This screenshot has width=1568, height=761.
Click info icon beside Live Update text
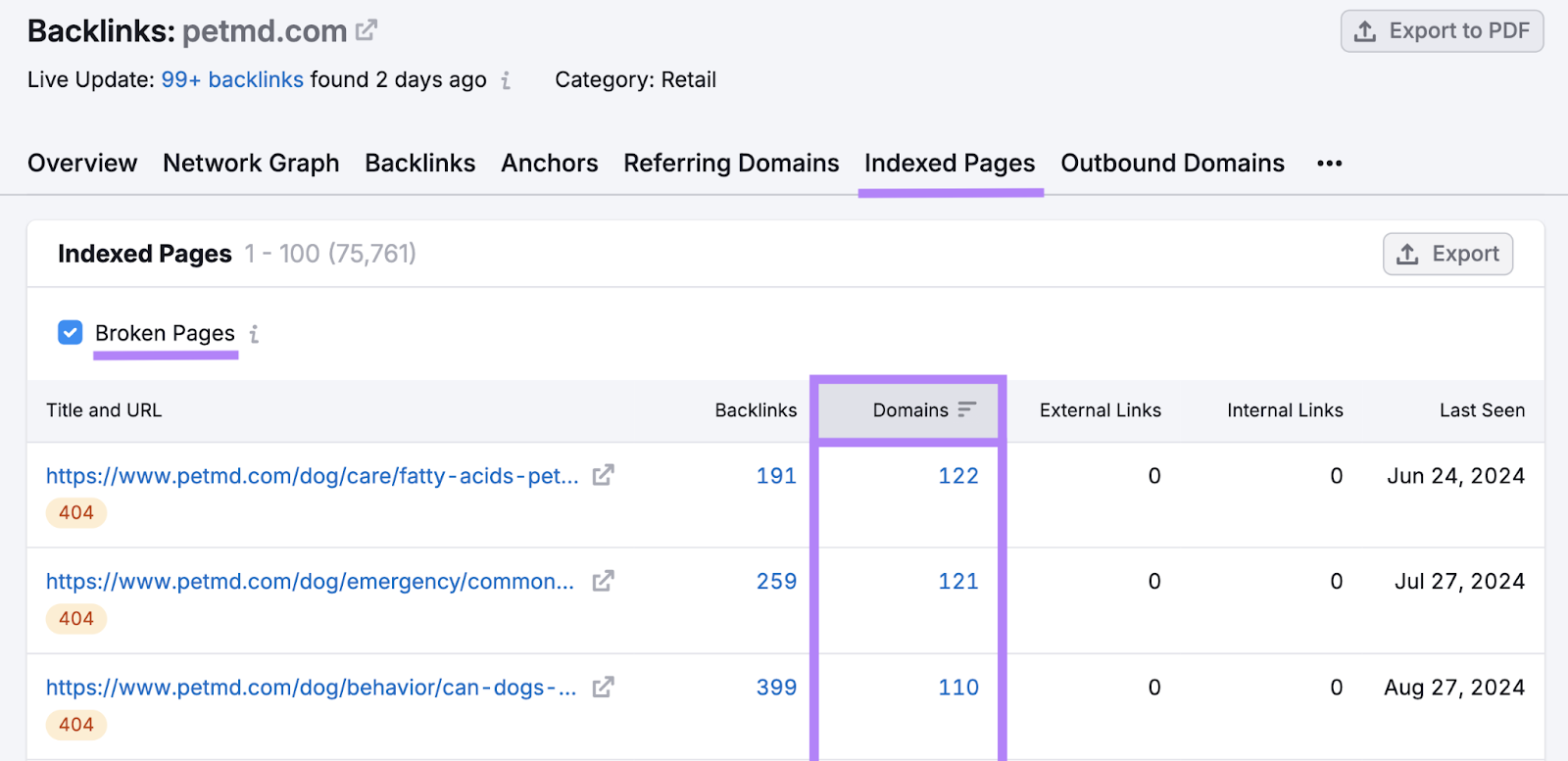click(506, 80)
